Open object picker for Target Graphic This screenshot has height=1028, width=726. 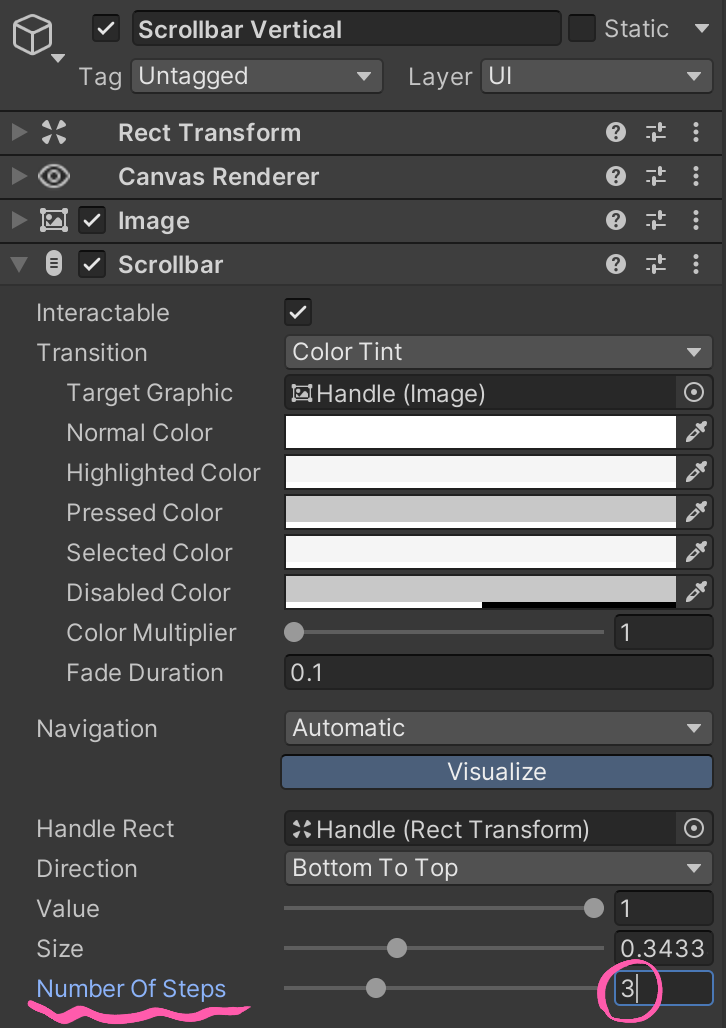pos(694,393)
